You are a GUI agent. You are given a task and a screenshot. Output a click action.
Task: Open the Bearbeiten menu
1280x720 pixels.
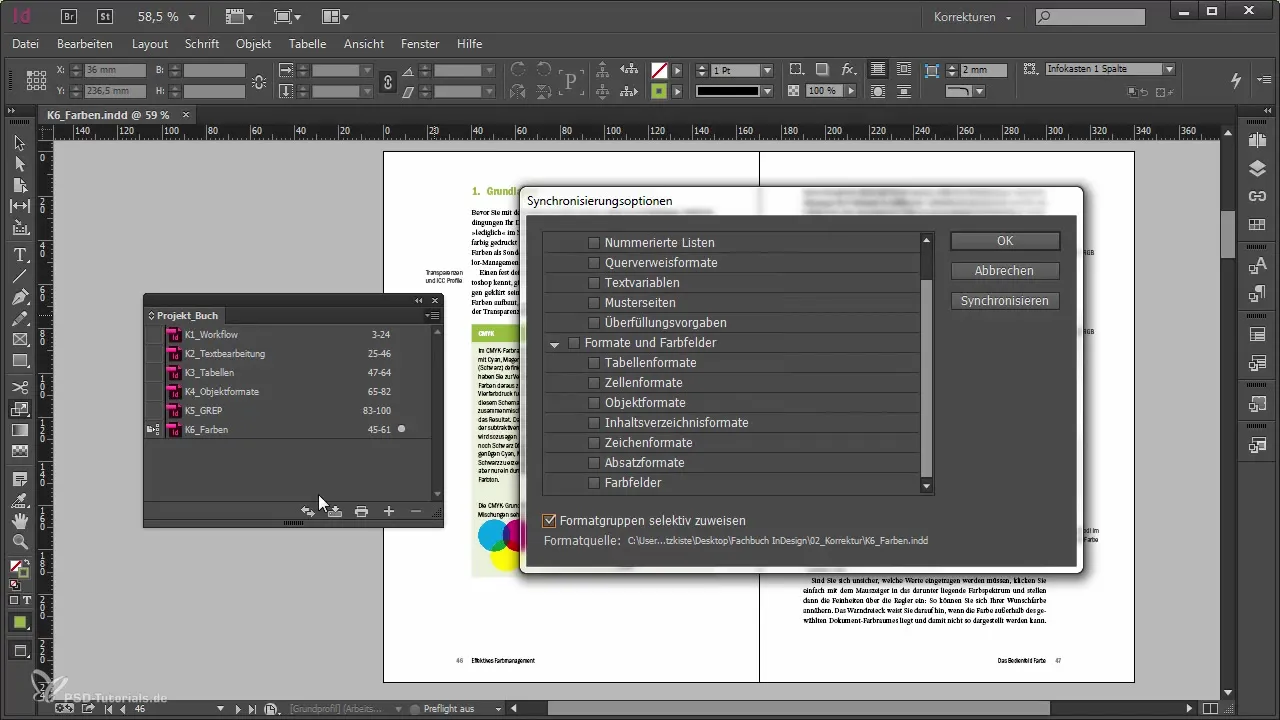[85, 44]
